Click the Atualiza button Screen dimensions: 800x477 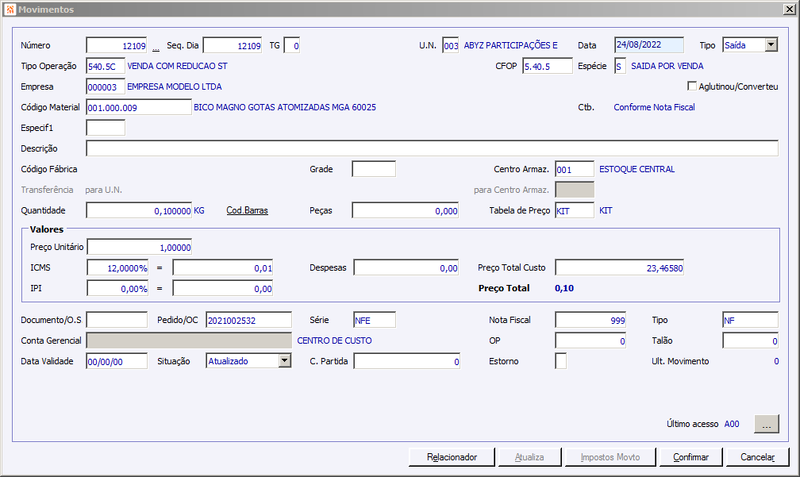click(530, 457)
